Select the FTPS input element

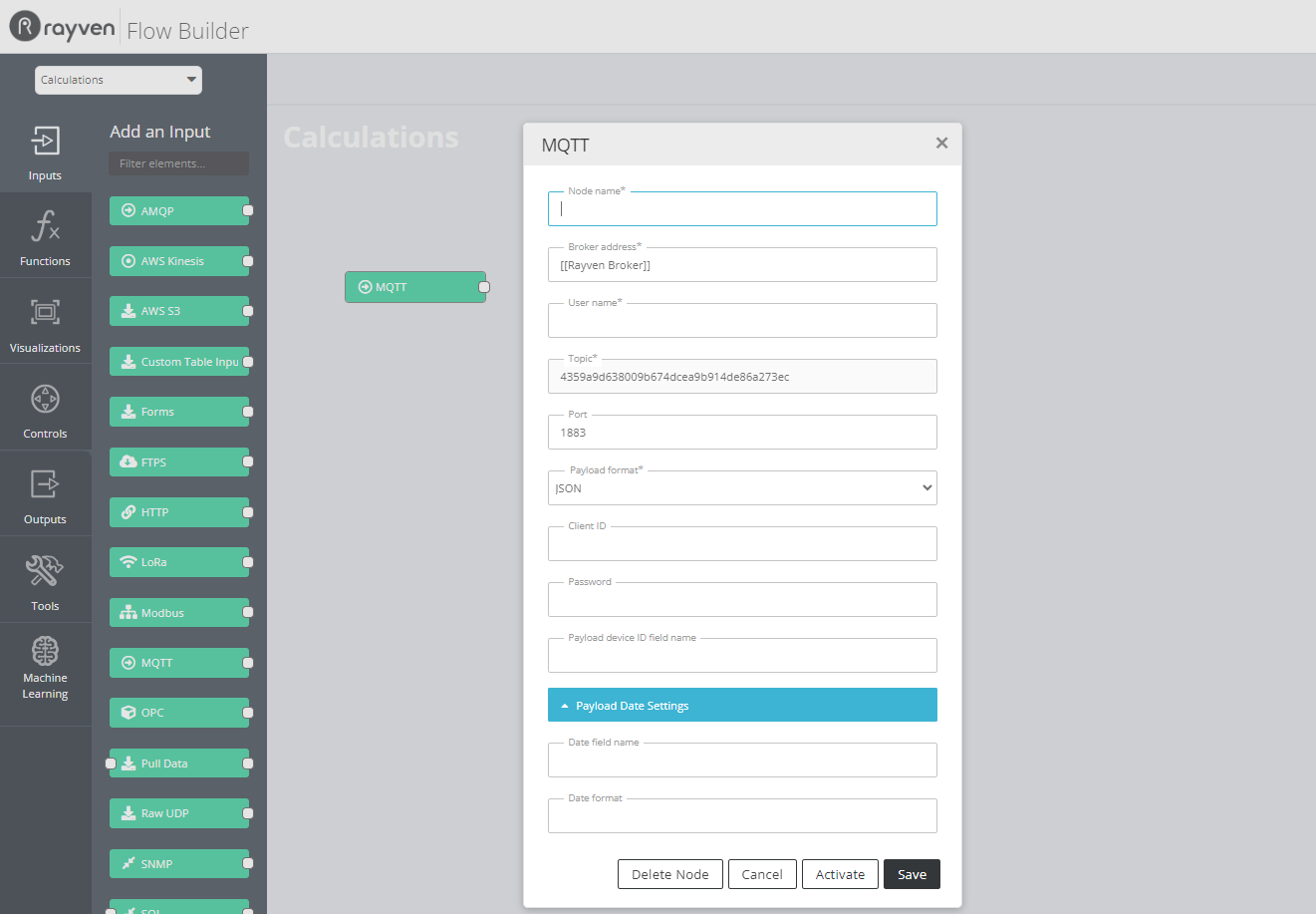(x=179, y=462)
